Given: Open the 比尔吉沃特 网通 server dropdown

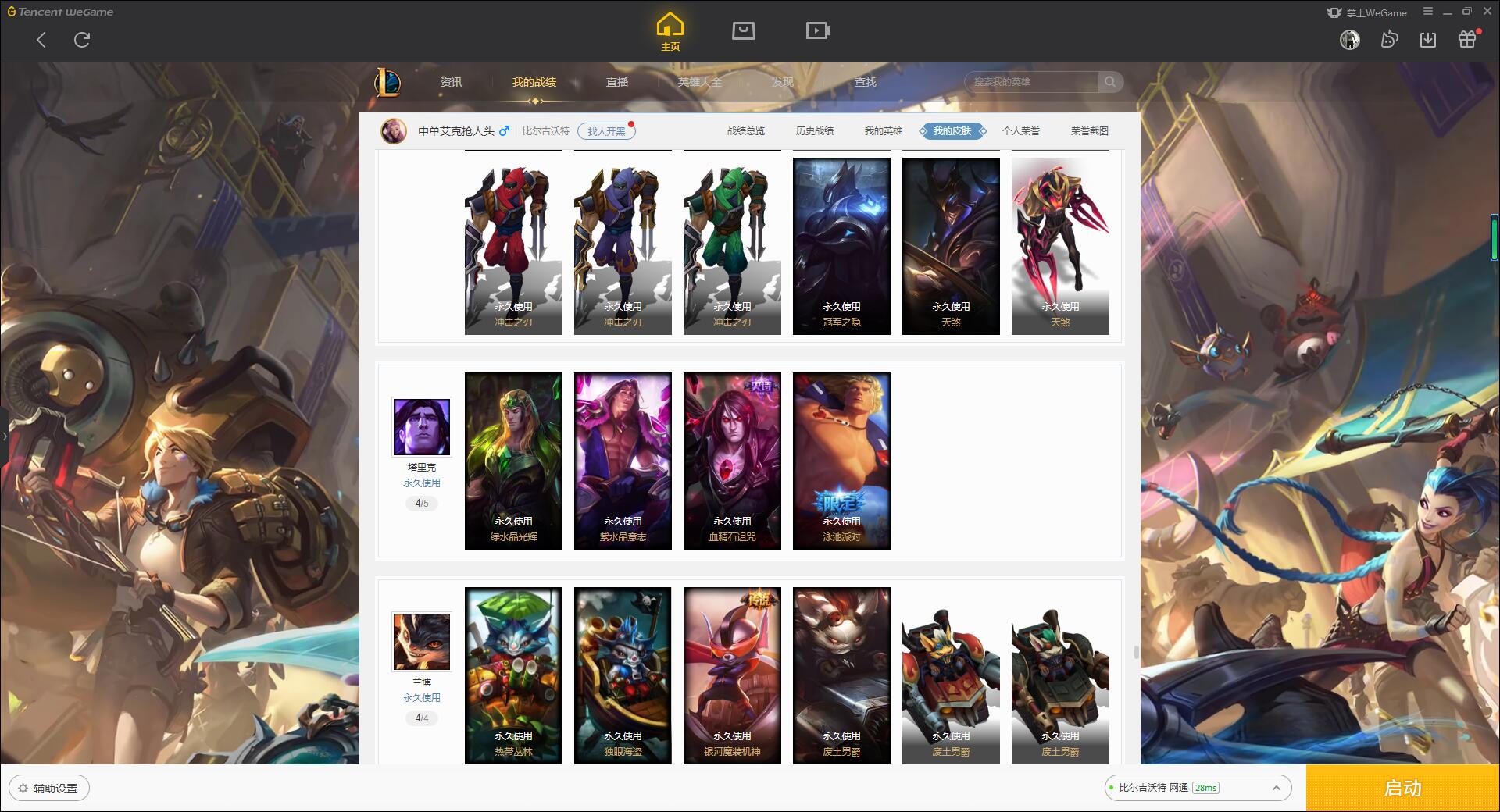Looking at the screenshot, I should (x=1197, y=788).
